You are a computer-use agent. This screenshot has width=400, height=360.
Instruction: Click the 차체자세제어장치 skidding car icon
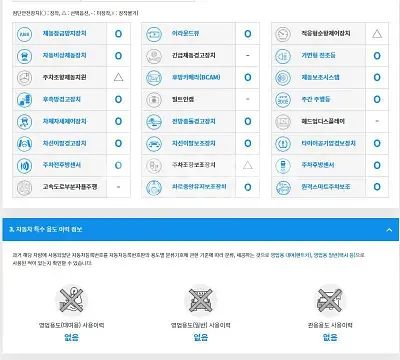point(24,122)
